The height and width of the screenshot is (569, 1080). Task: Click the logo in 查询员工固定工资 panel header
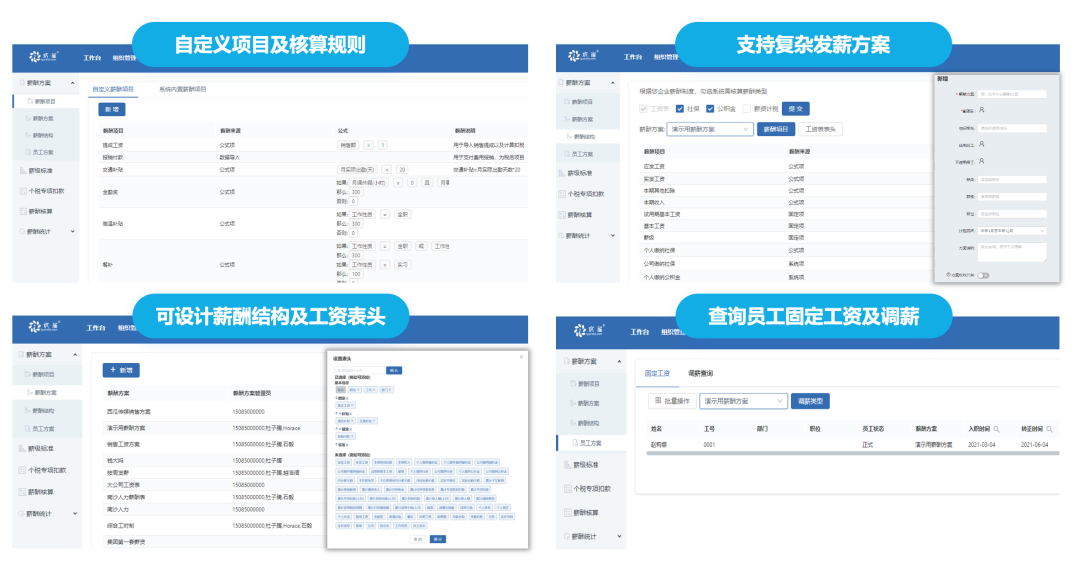(x=590, y=331)
